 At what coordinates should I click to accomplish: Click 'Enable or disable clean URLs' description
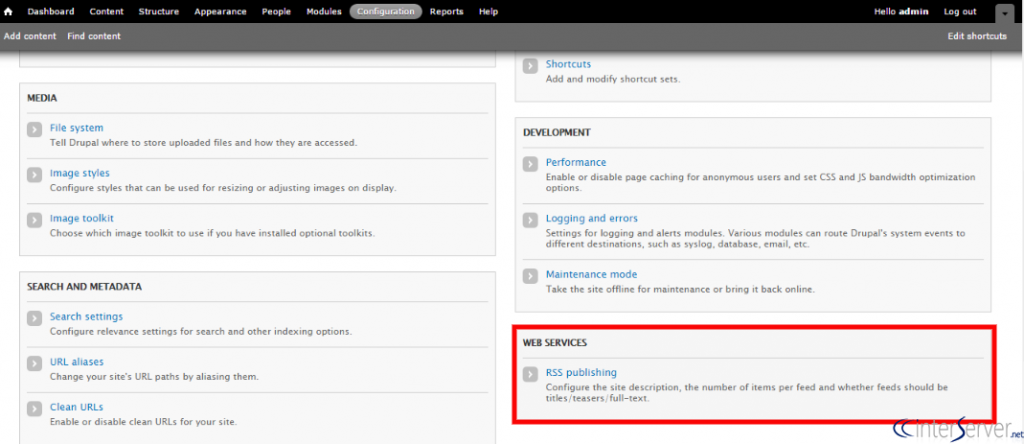point(143,422)
